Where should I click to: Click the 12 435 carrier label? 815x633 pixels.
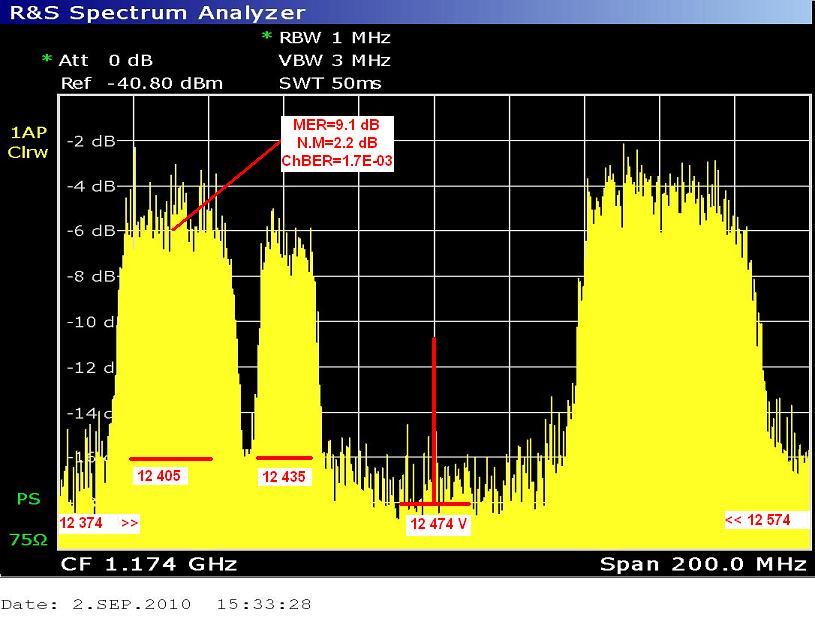[284, 478]
